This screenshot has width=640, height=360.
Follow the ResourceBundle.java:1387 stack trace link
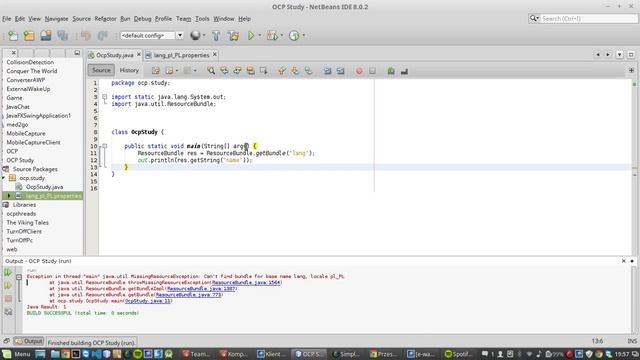pyautogui.click(x=201, y=289)
